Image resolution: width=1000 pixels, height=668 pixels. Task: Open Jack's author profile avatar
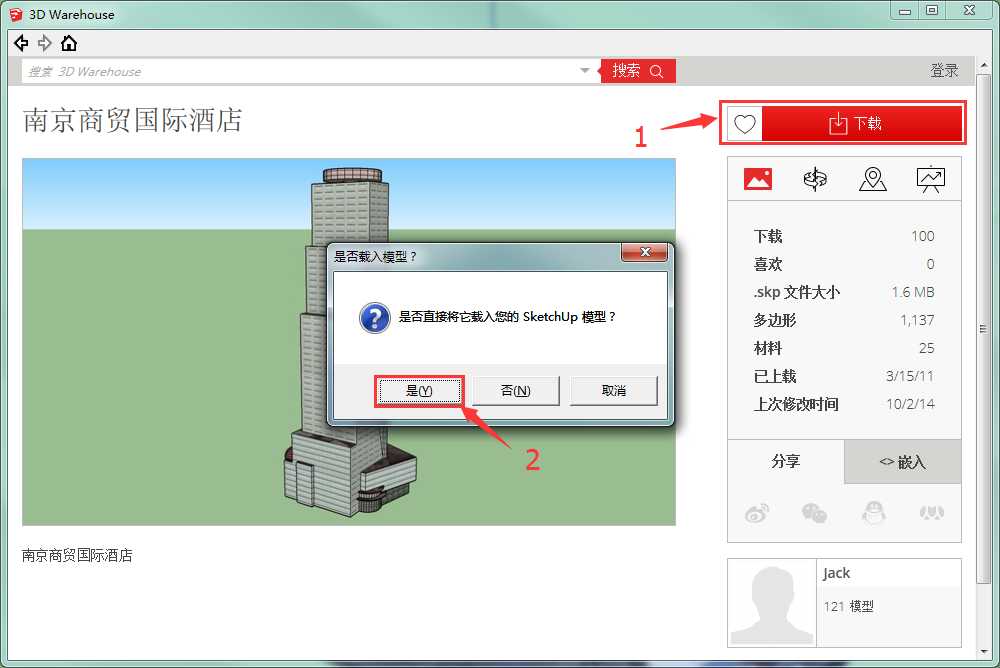(772, 603)
